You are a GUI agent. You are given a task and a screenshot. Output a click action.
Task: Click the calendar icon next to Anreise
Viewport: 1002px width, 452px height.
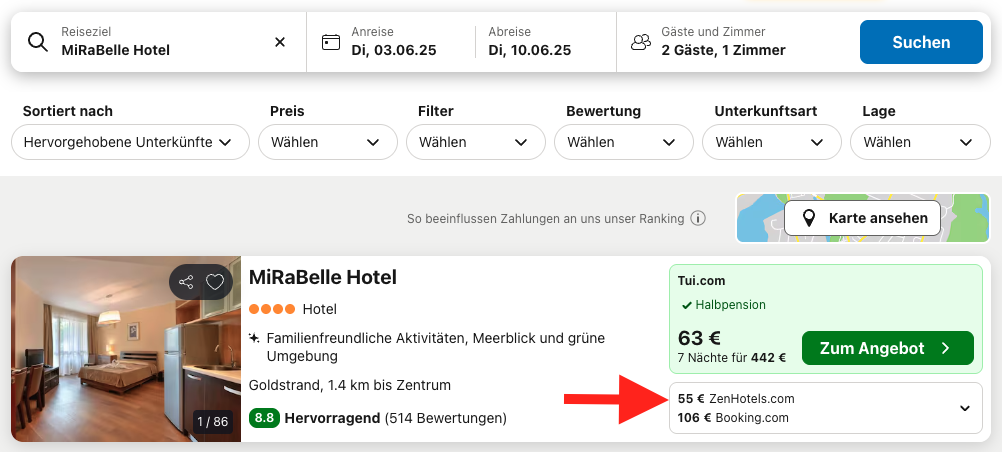(x=330, y=42)
